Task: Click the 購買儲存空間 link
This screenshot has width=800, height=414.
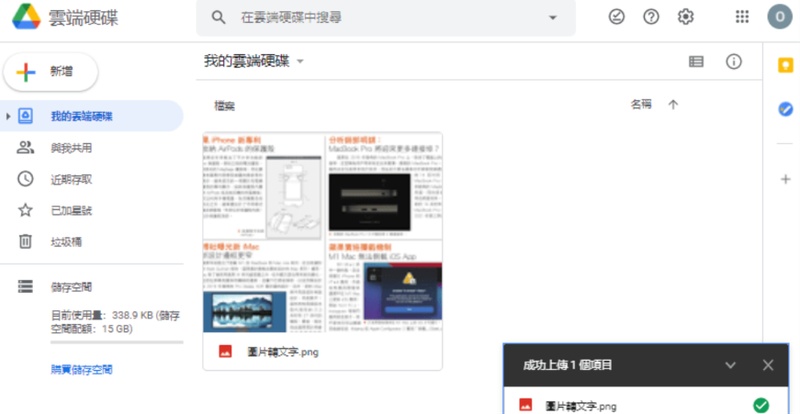Action: click(82, 370)
